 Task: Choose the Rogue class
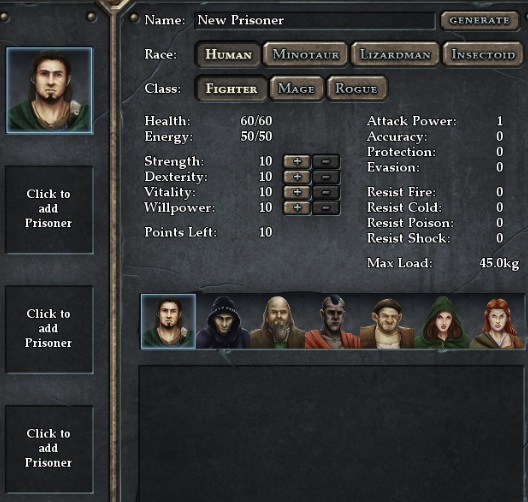[x=357, y=89]
